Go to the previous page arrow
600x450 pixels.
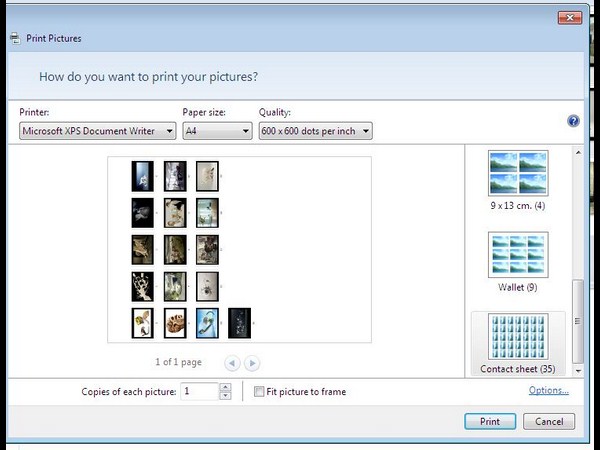[232, 363]
